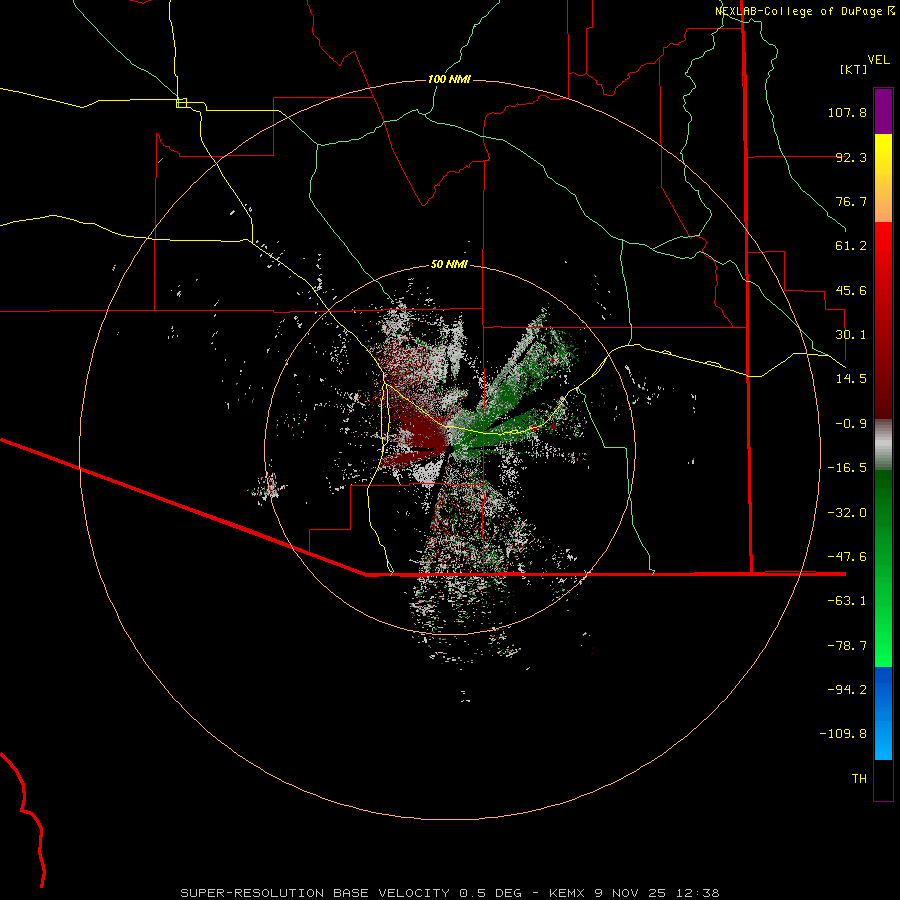Click the -32.0 legend value

click(x=847, y=513)
